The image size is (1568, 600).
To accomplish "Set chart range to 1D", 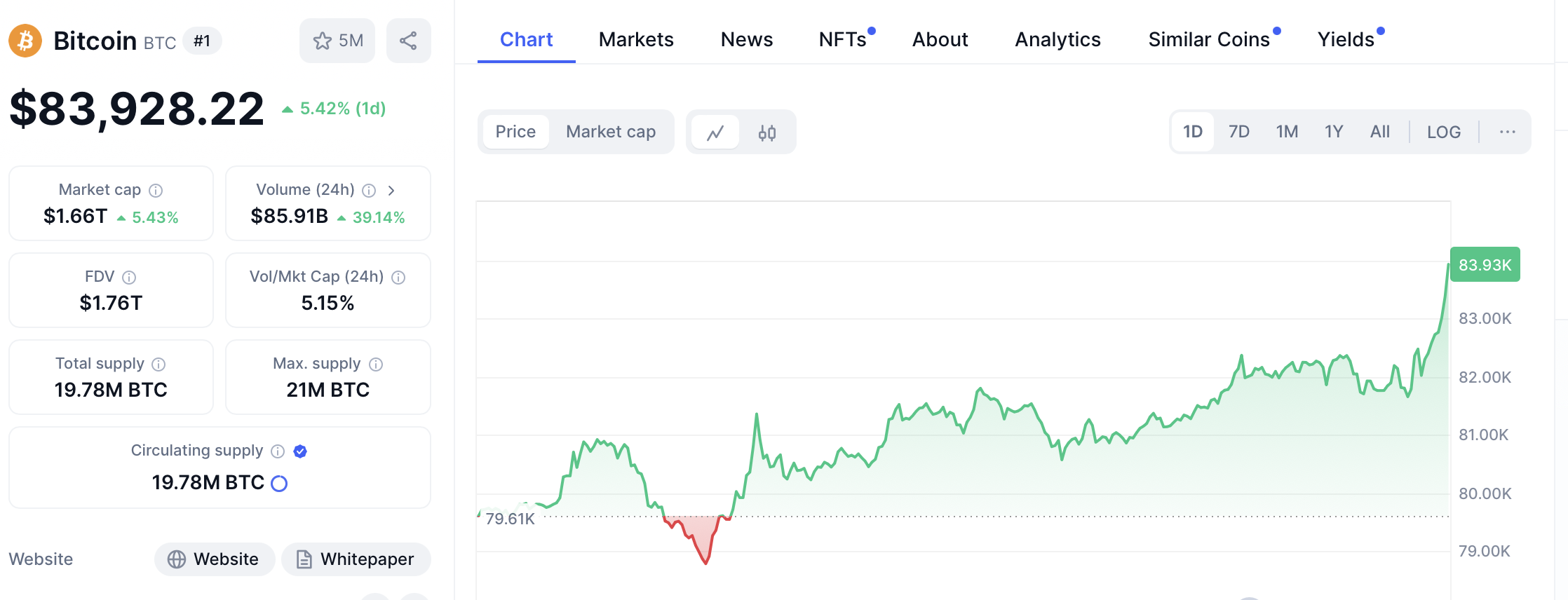I will point(1193,132).
